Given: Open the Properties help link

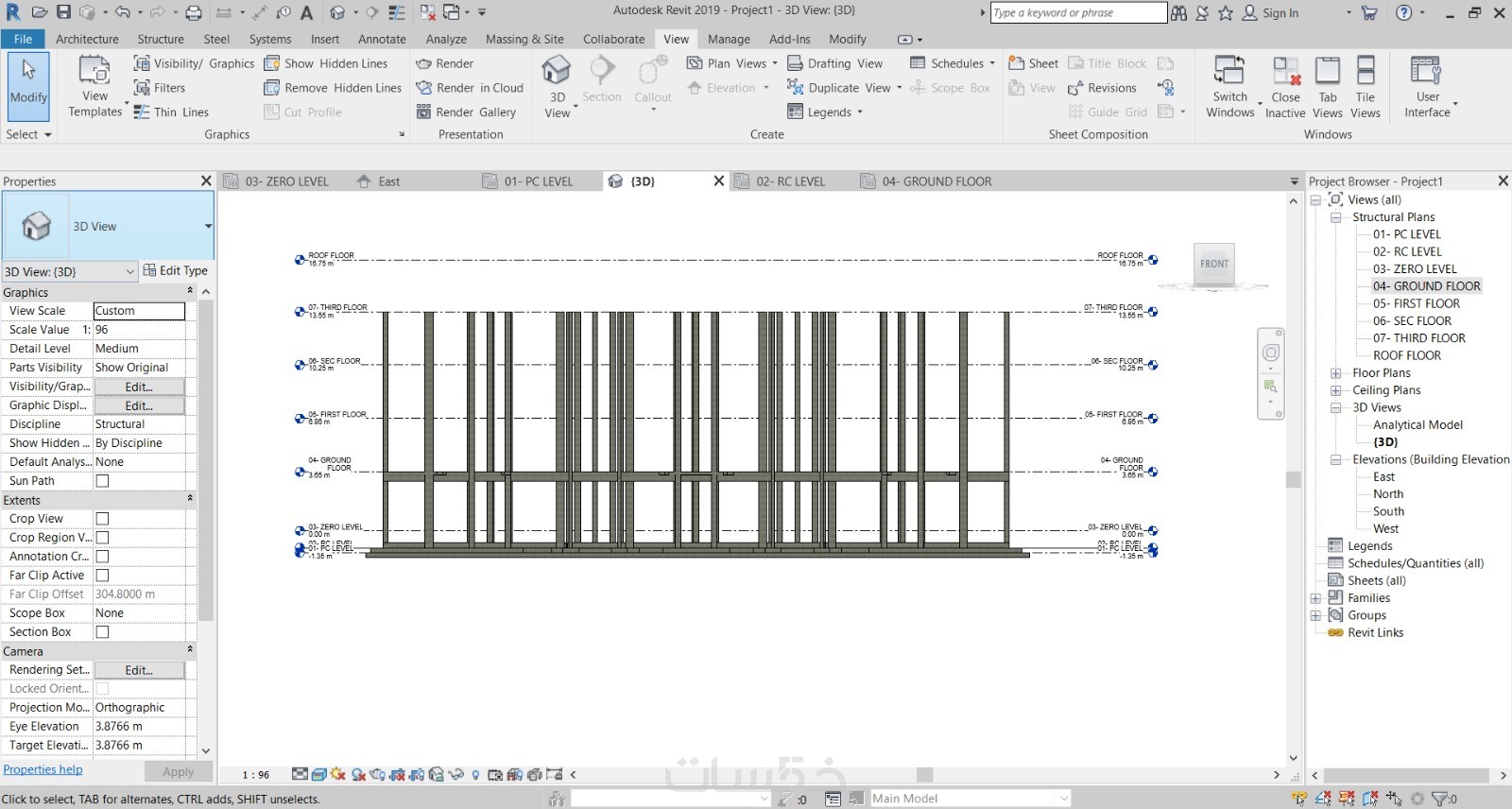Looking at the screenshot, I should 43,770.
